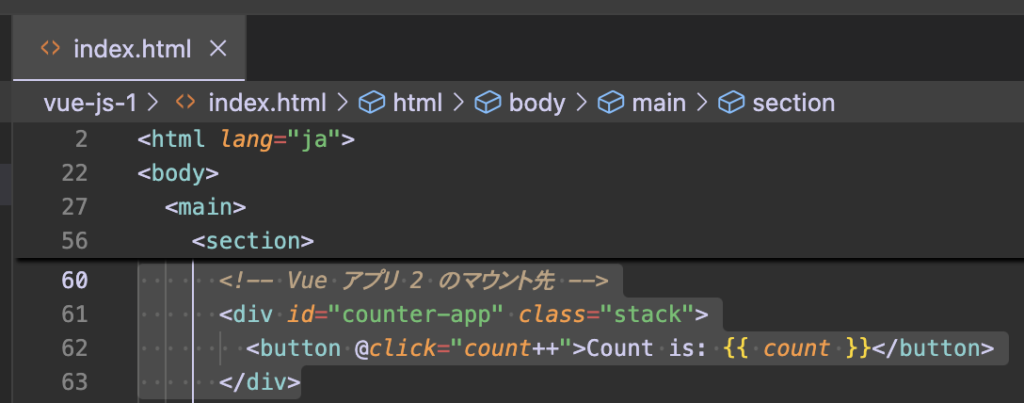The image size is (1024, 403).
Task: Select main symbol in breadcrumb
Action: point(658,103)
